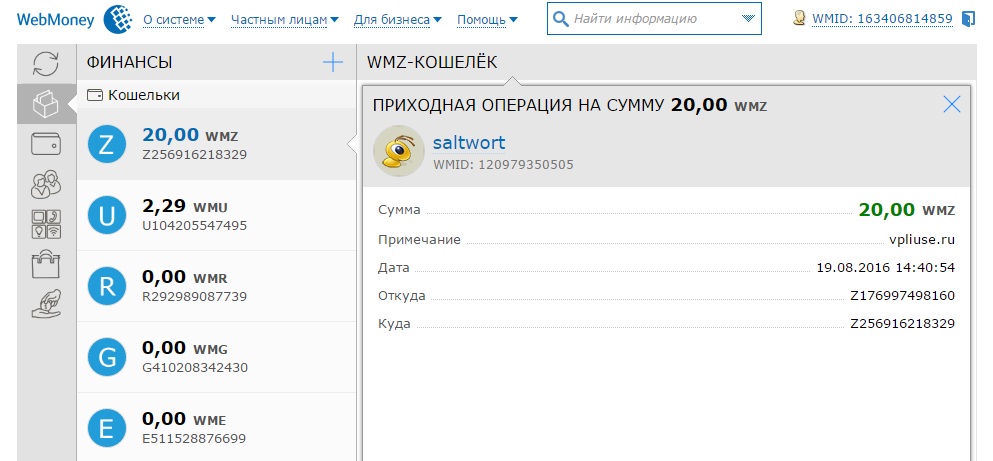Viewport: 993px width, 461px height.
Task: Click saltwort's ant avatar
Action: click(398, 151)
